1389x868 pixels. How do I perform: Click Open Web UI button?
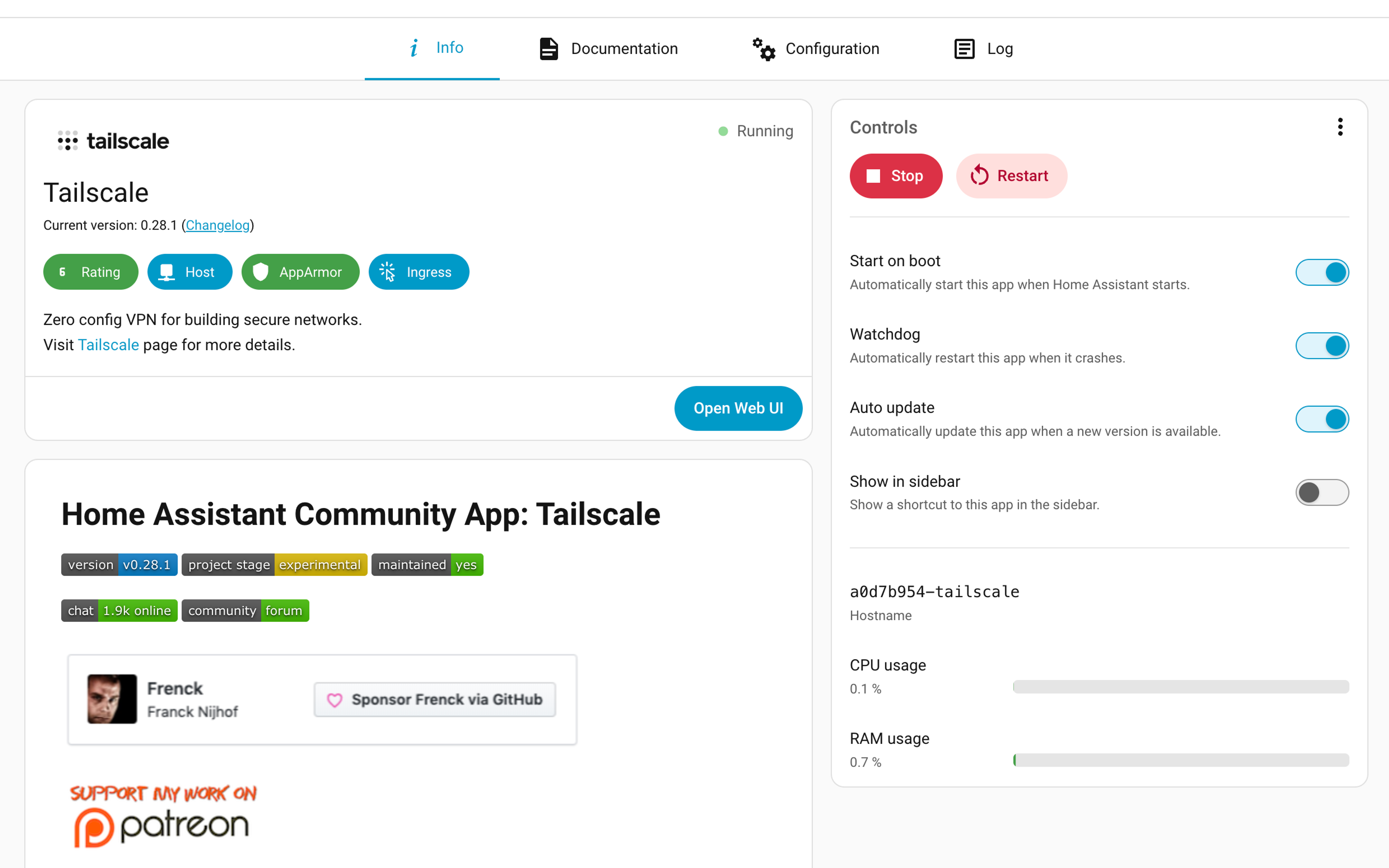(738, 408)
